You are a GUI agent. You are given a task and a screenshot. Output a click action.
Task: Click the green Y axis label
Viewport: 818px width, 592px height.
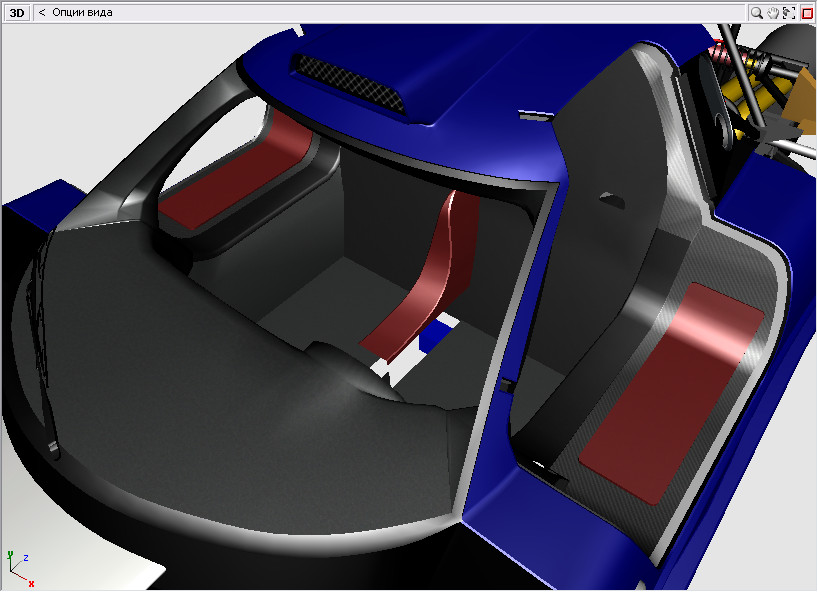pyautogui.click(x=10, y=552)
